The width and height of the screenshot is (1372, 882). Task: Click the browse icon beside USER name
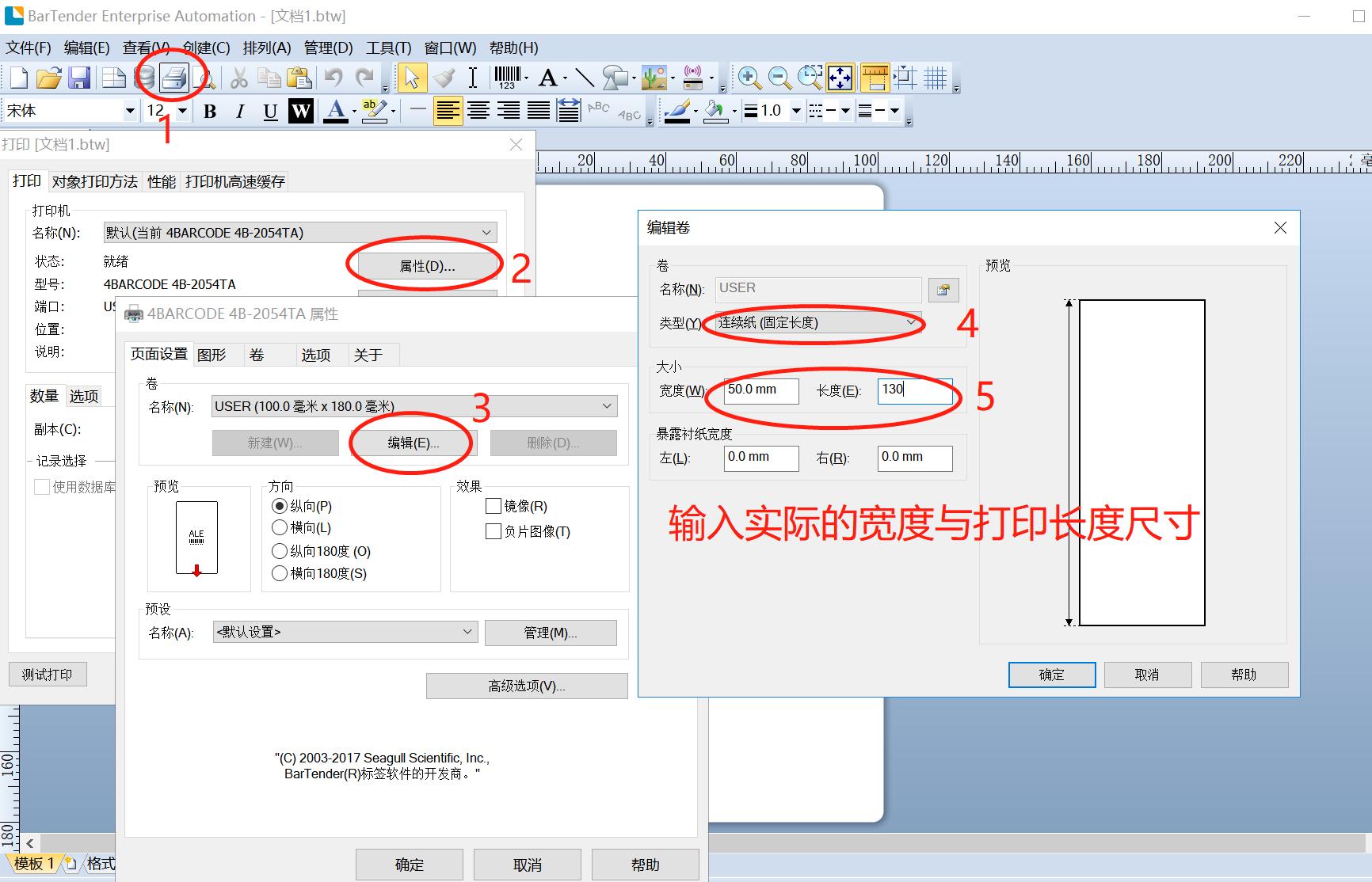[x=943, y=290]
